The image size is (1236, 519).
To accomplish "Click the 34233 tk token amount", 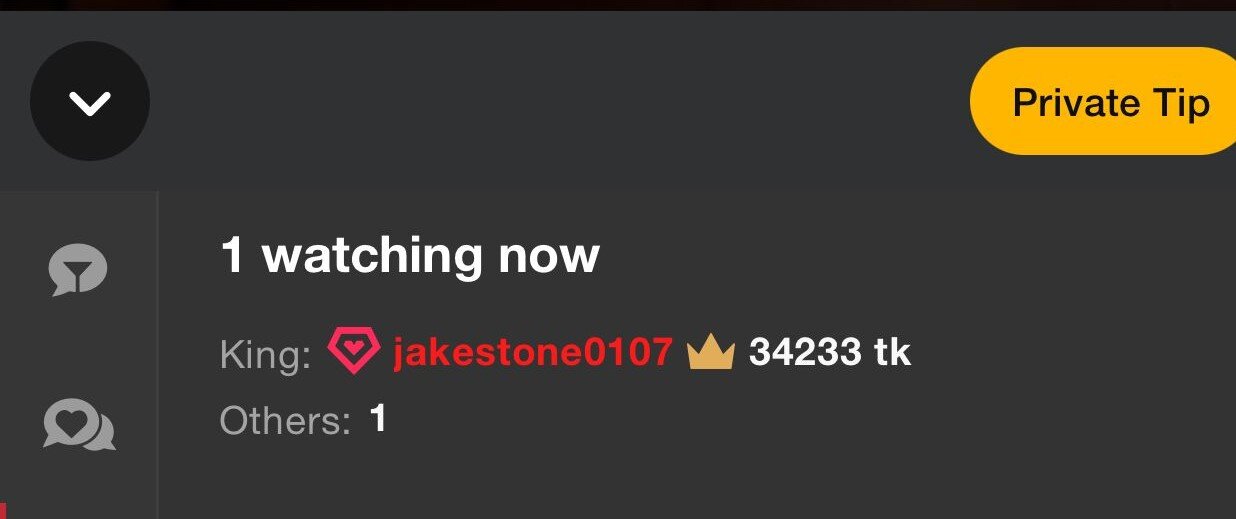I will point(830,352).
